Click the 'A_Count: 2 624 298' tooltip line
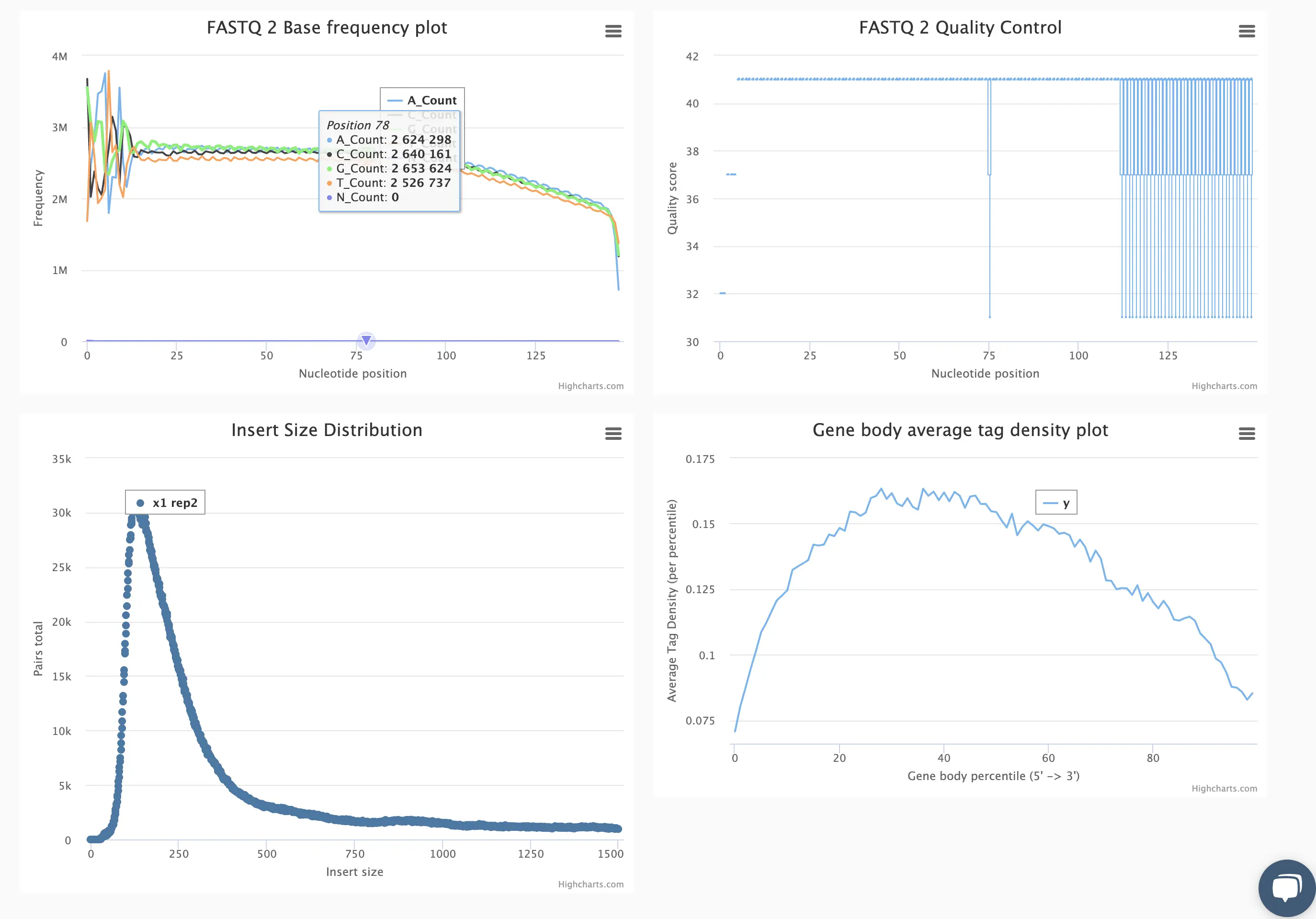This screenshot has width=1316, height=919. point(389,140)
